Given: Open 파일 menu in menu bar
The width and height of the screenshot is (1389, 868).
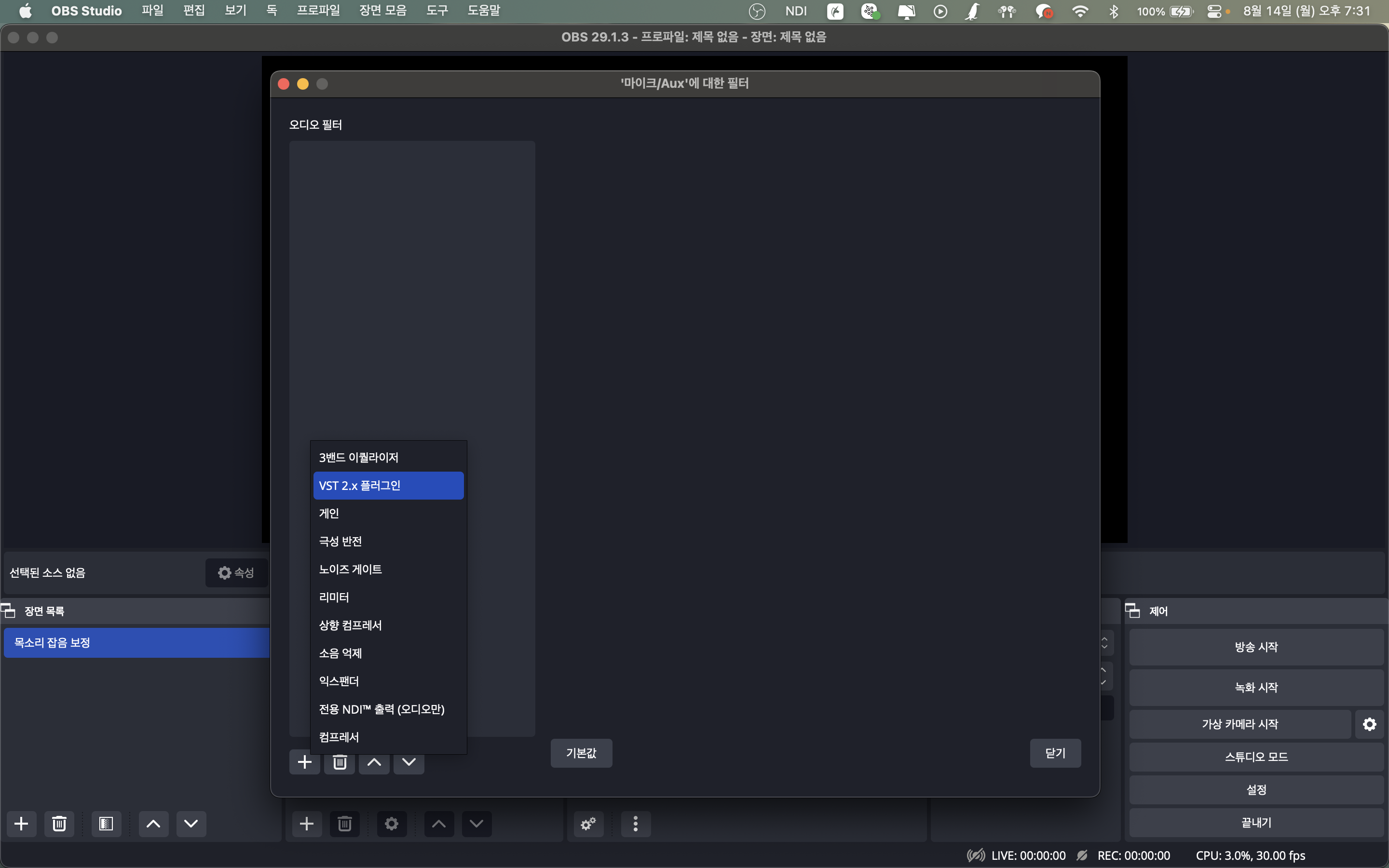Looking at the screenshot, I should (x=153, y=11).
